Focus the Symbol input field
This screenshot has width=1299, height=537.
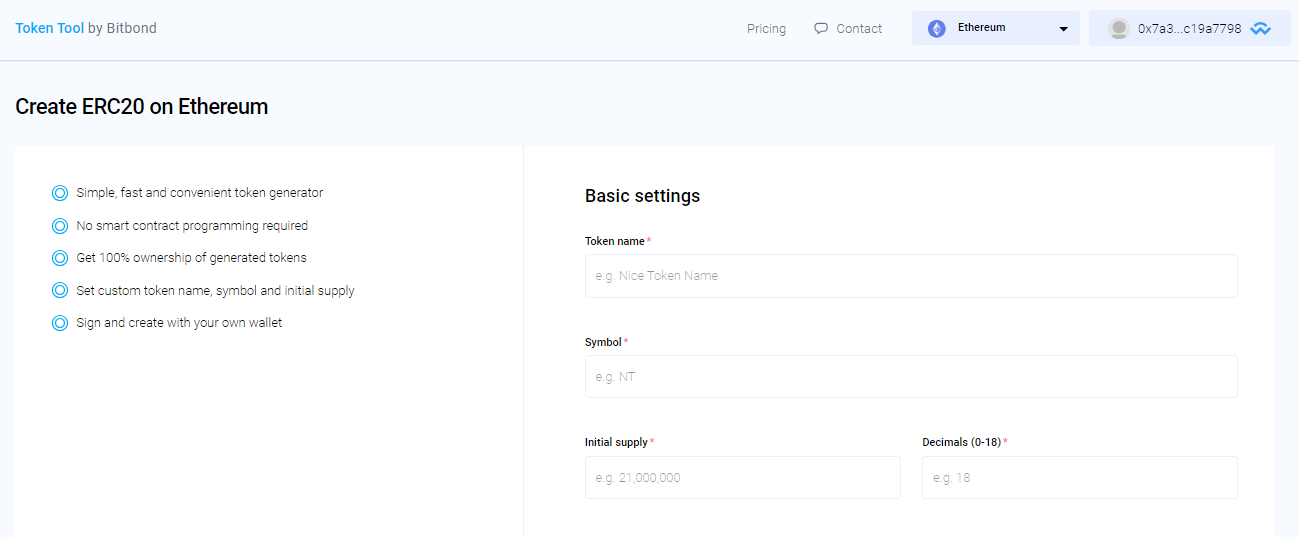click(911, 377)
